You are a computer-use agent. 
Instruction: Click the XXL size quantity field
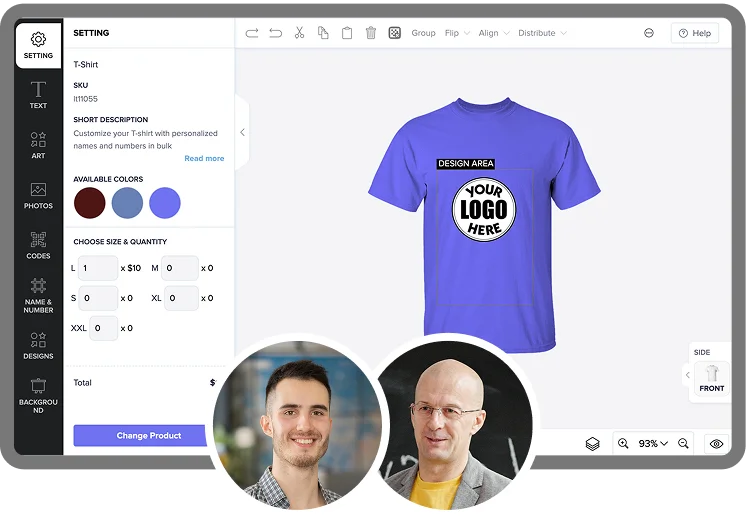pos(103,328)
